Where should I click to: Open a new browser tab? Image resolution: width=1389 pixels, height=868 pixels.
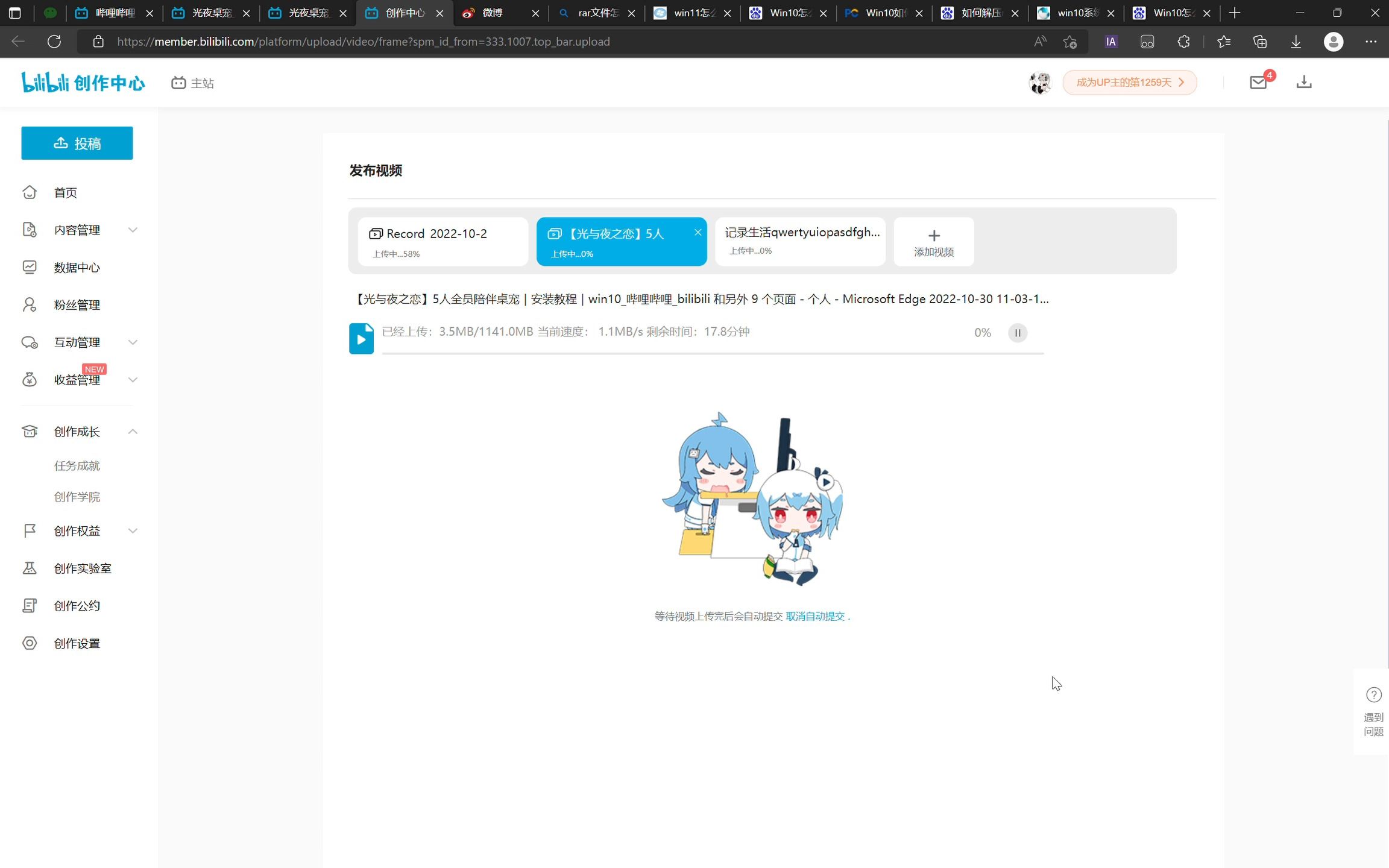1235,13
